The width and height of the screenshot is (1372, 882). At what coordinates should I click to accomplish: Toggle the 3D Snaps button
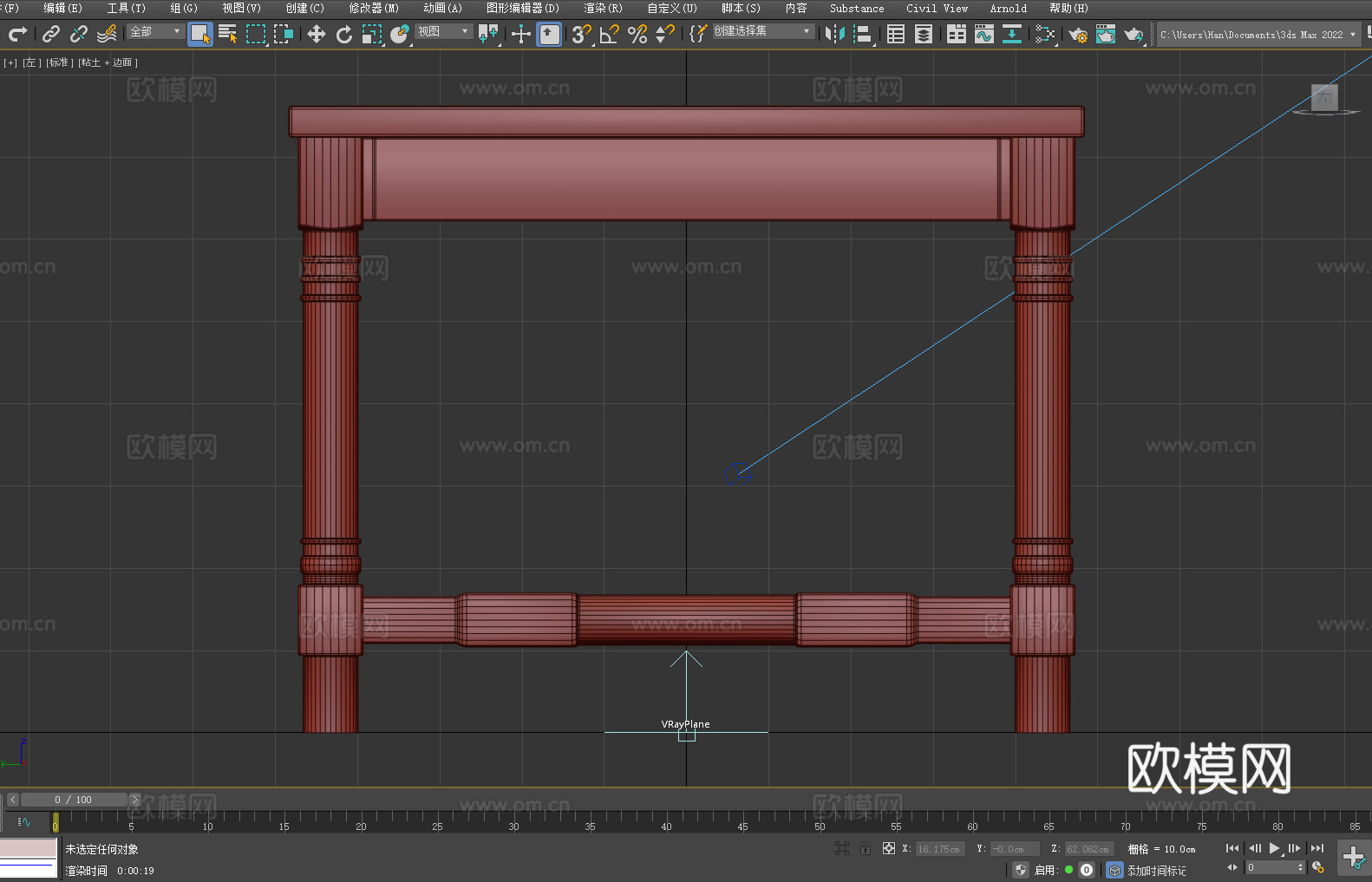tap(582, 34)
